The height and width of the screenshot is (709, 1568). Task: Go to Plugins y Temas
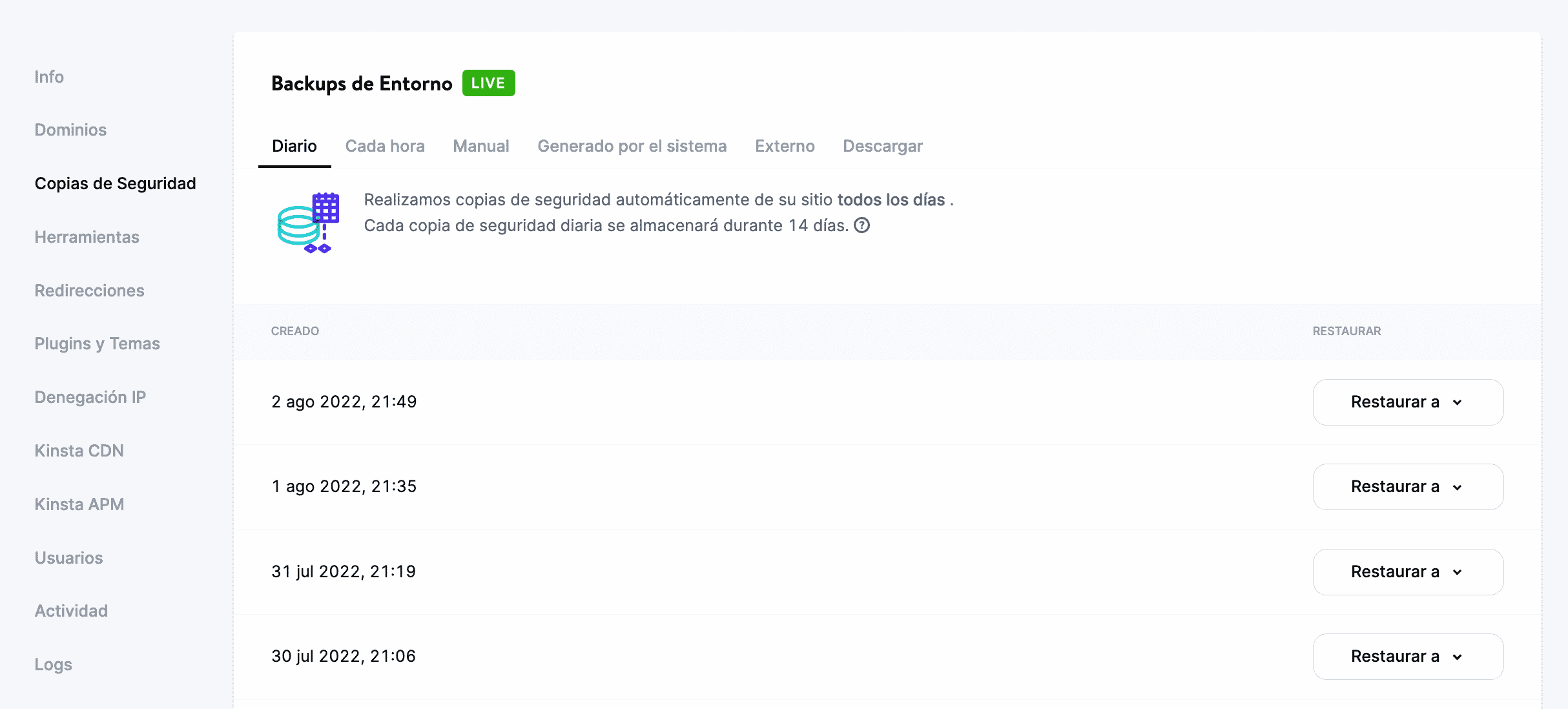[97, 344]
